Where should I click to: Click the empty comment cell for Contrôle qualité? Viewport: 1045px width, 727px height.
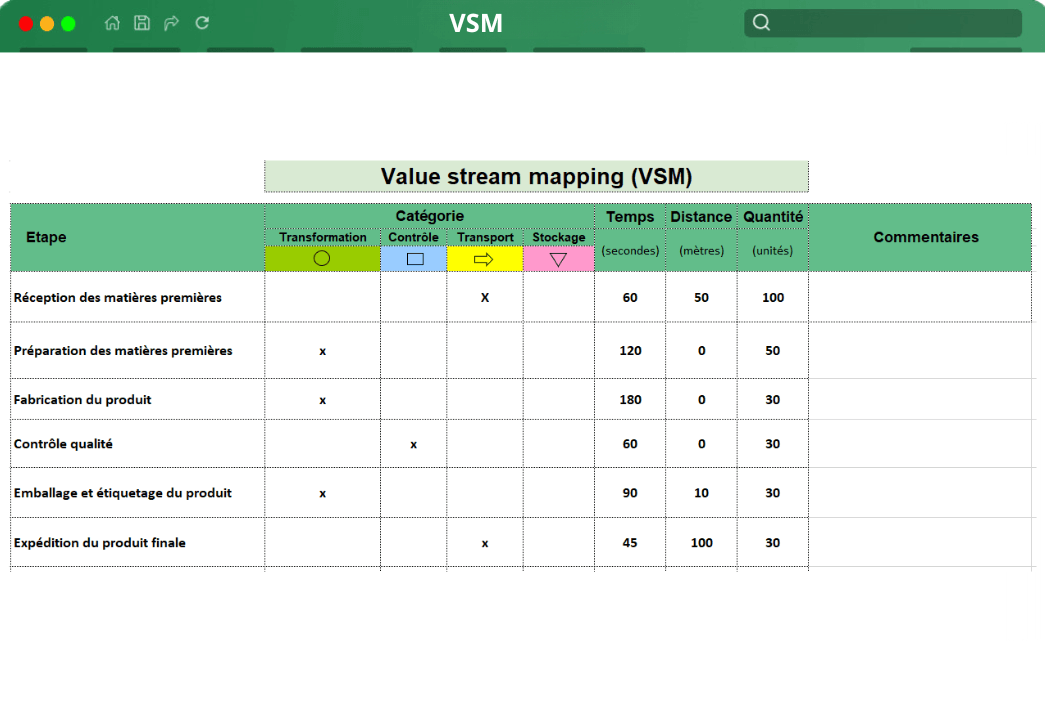coord(926,443)
